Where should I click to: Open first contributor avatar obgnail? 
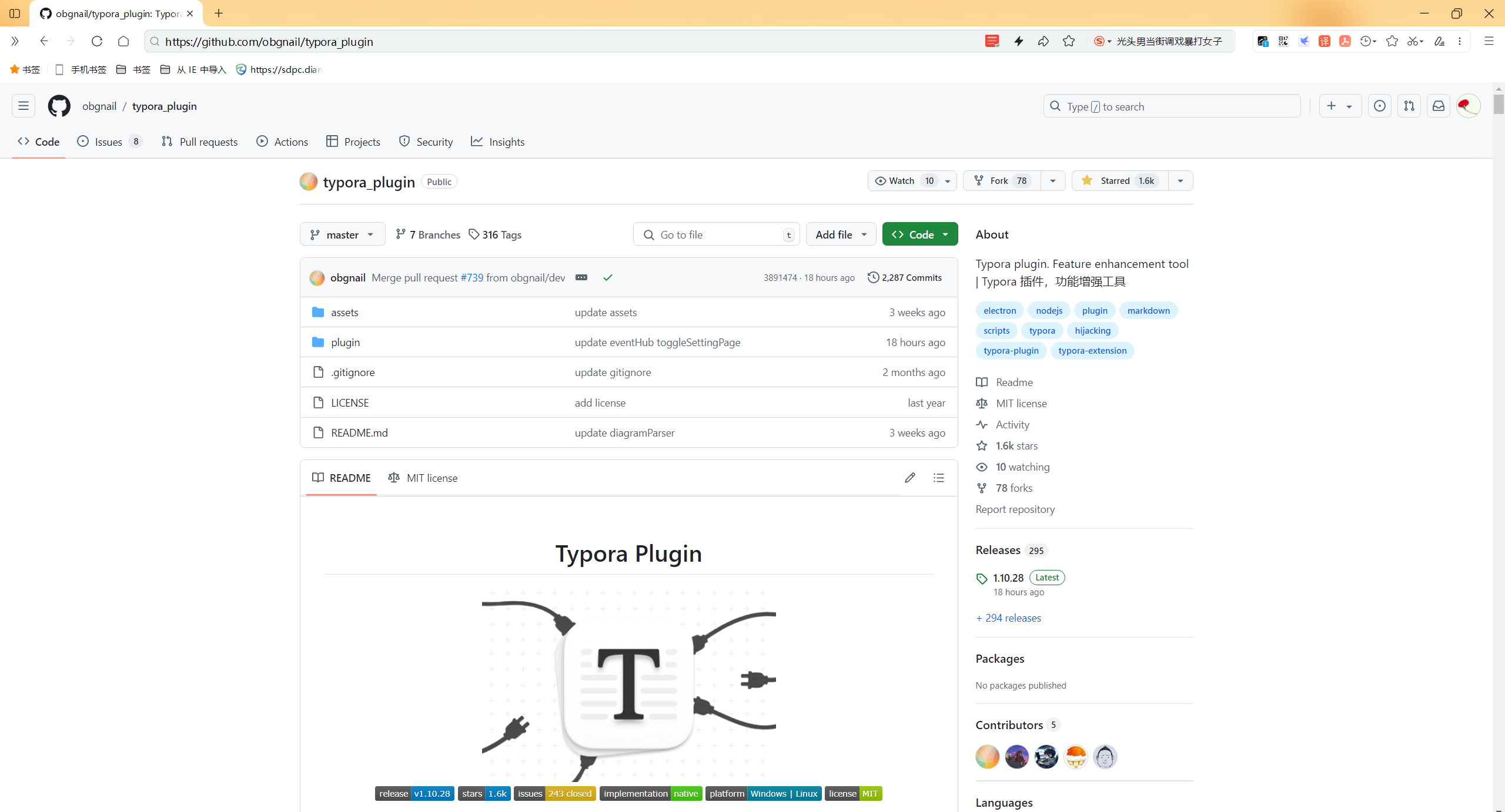tap(988, 757)
